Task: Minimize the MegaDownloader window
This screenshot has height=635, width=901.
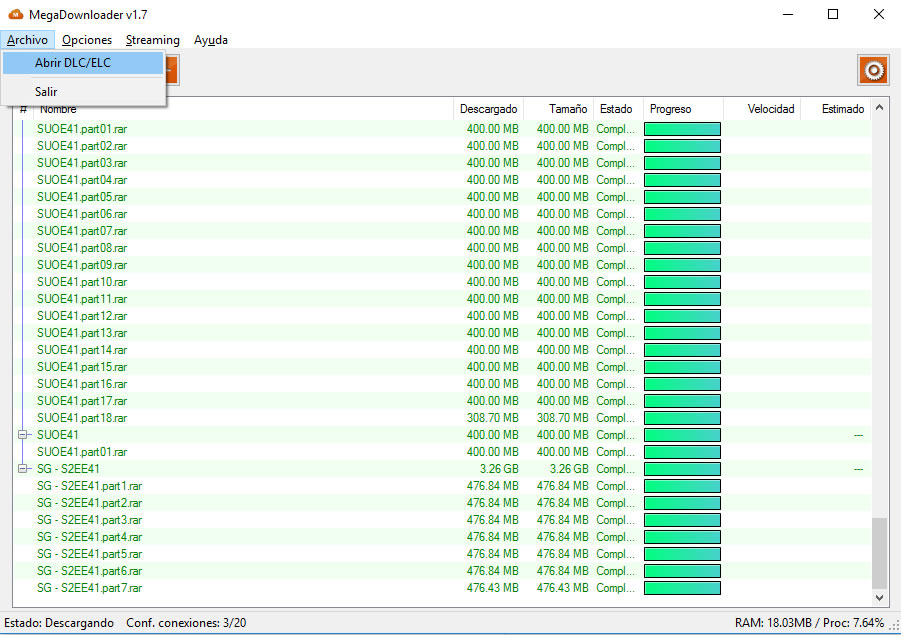Action: click(788, 14)
